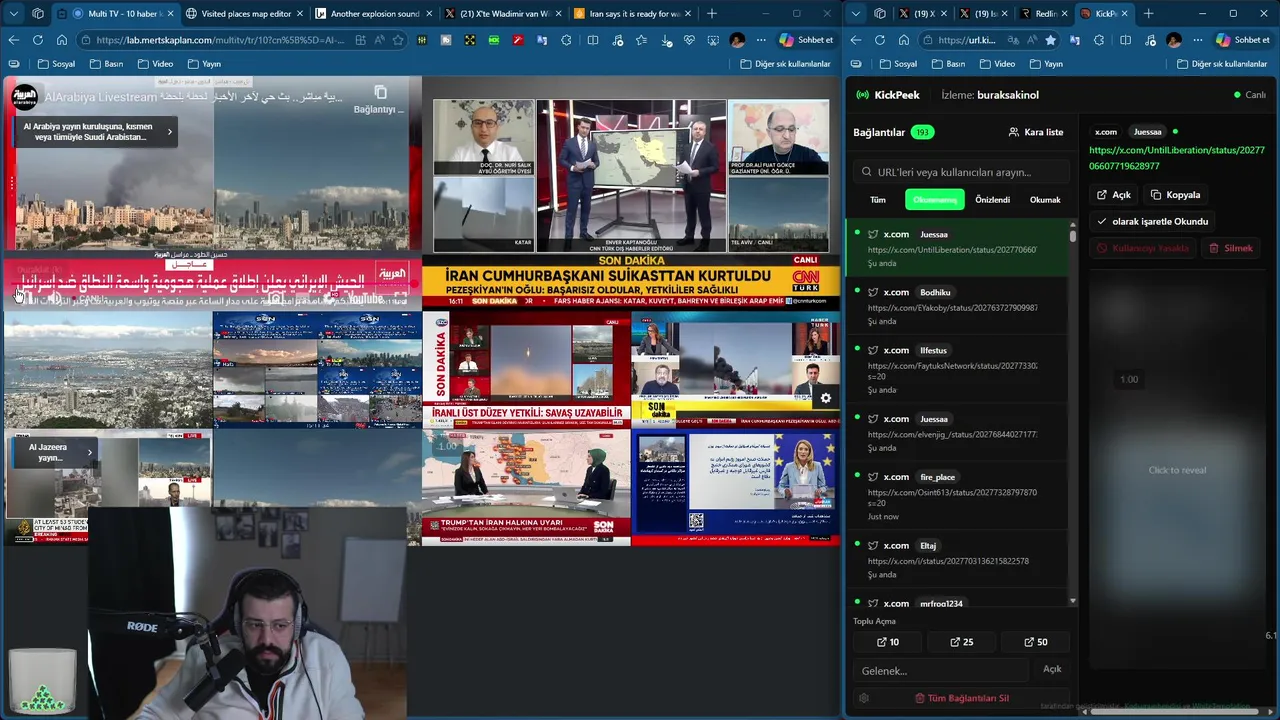This screenshot has height=720, width=1280.
Task: Expand Al Arabiya stream notice arrow
Action: tap(169, 132)
